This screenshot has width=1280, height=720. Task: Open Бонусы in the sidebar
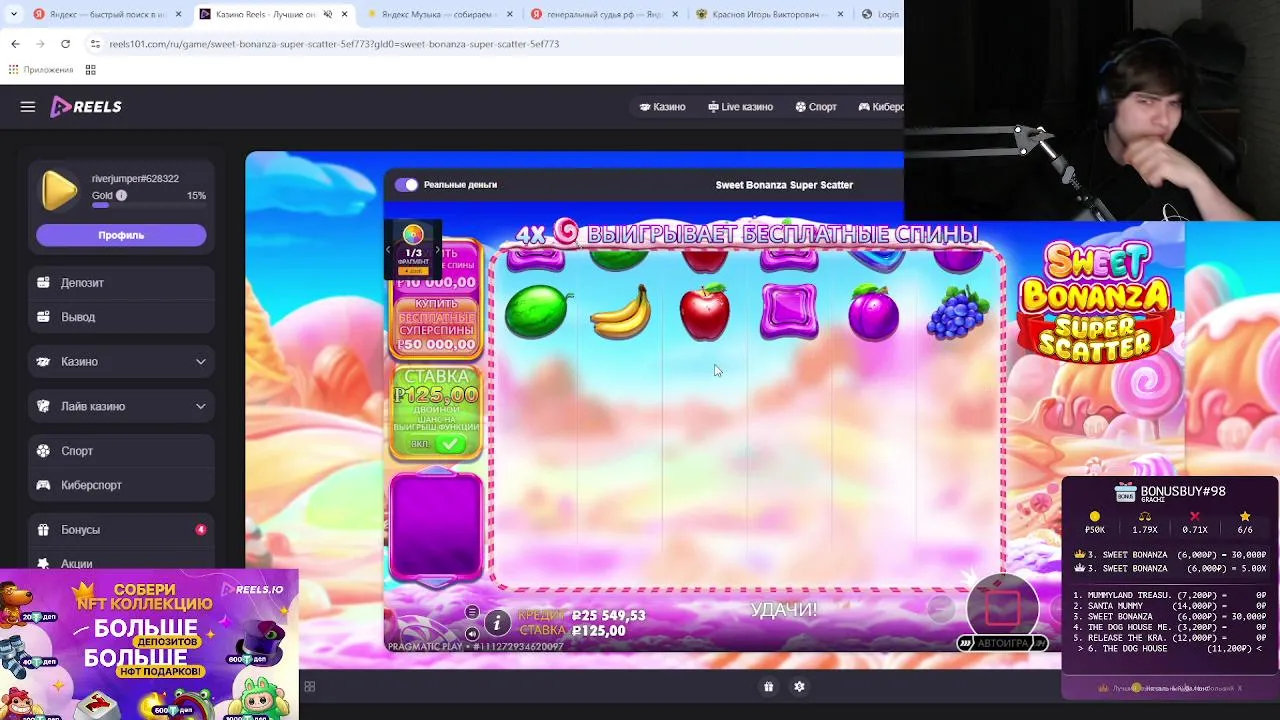pos(121,530)
